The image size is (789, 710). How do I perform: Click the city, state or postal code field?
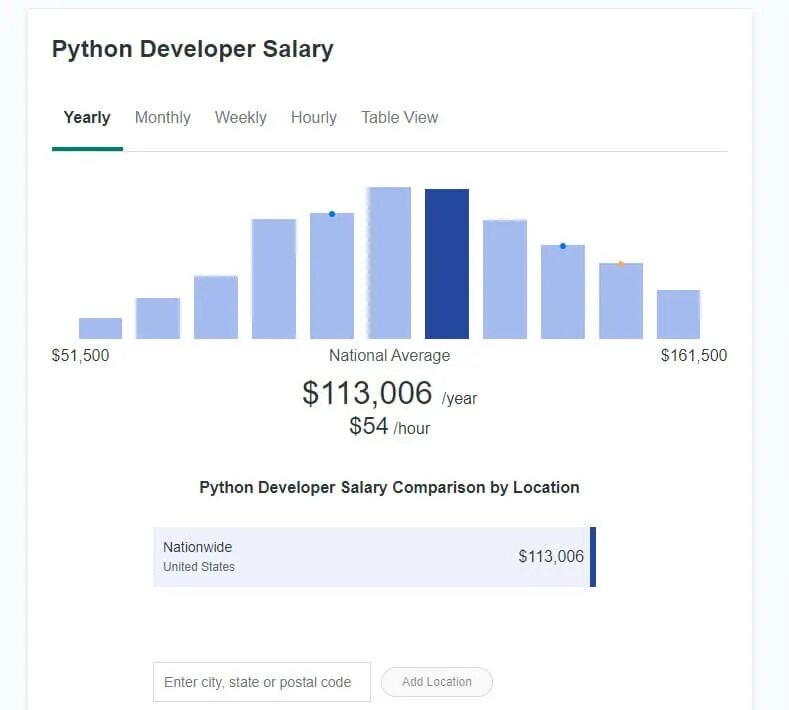tap(262, 682)
